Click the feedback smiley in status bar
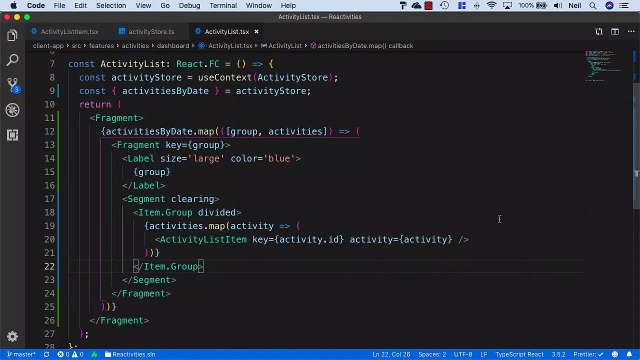Image resolution: width=640 pixels, height=360 pixels. (615, 354)
